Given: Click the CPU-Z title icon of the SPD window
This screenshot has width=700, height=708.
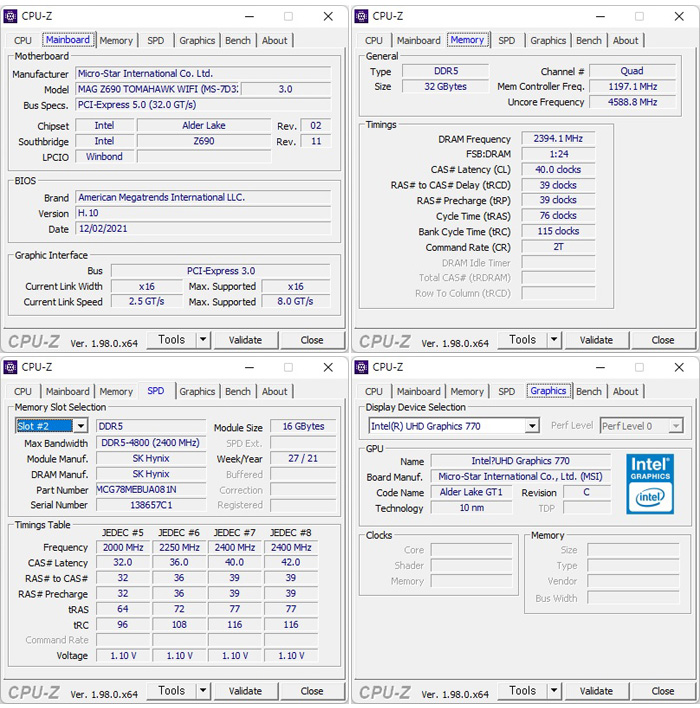Looking at the screenshot, I should point(11,367).
